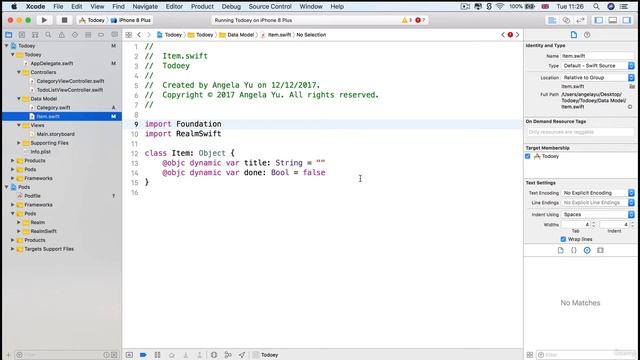Open the Navigate menu

click(145, 7)
